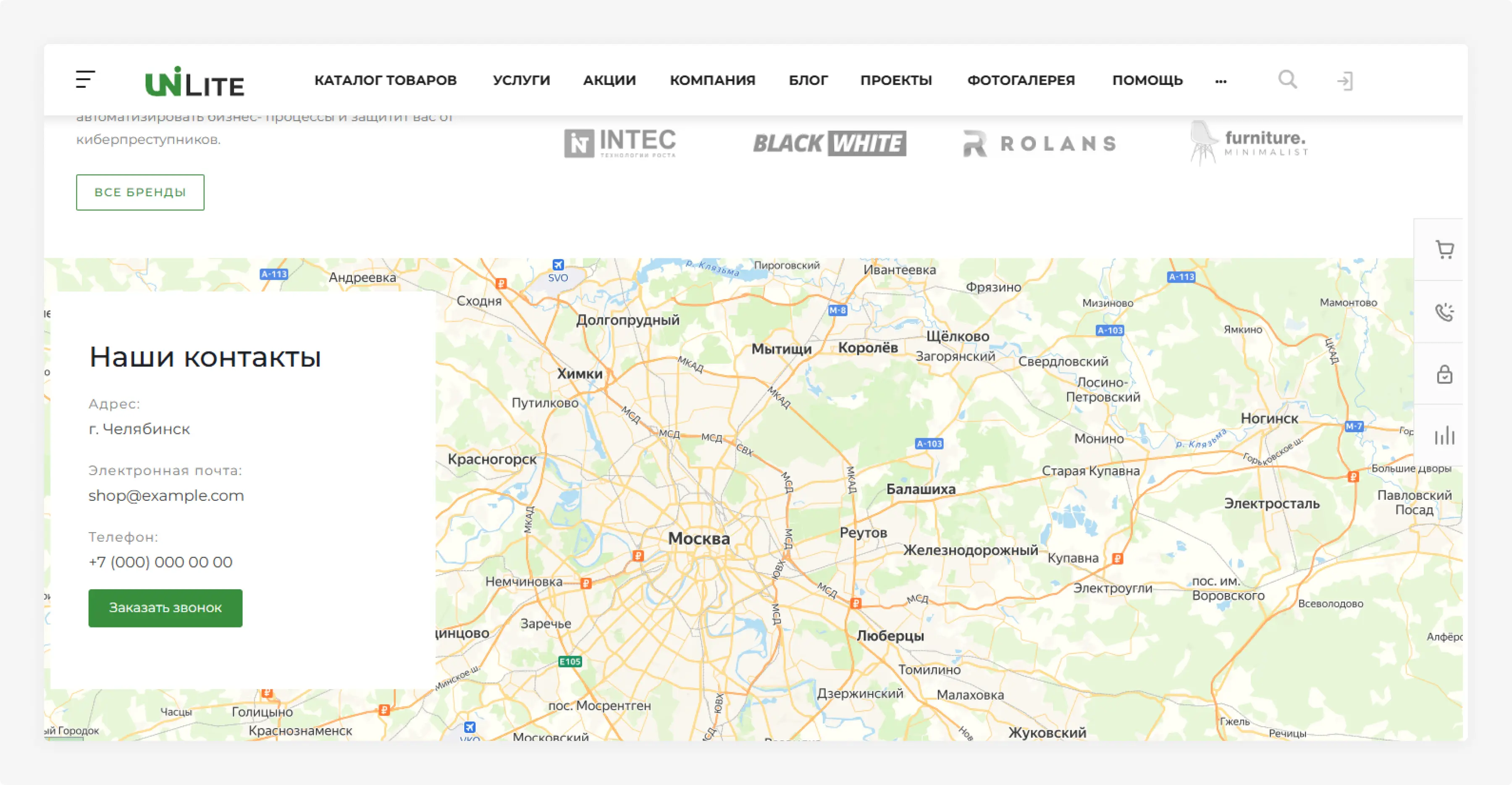Open the lock bag side icon
The image size is (1512, 785).
coord(1444,374)
